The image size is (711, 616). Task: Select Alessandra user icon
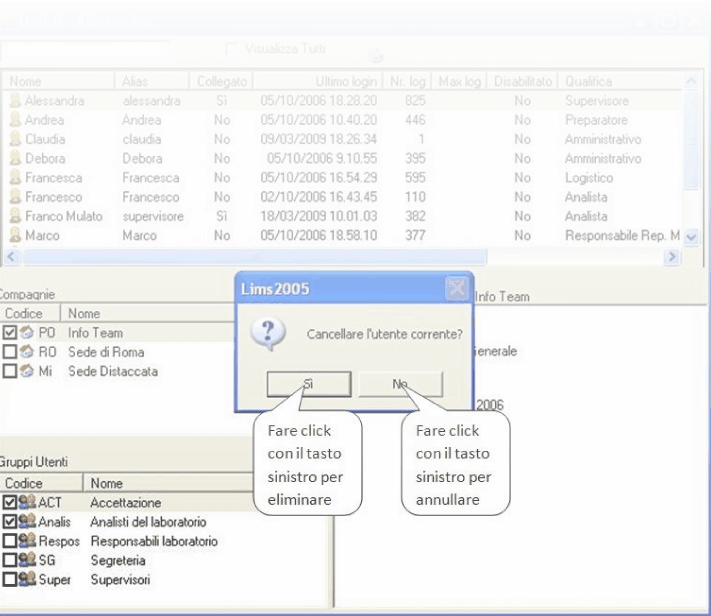click(x=15, y=100)
